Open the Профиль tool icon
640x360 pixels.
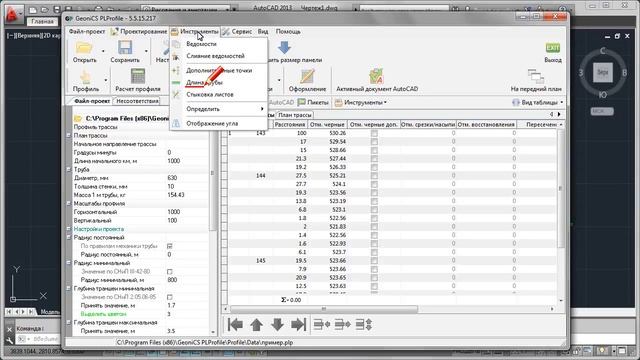coord(85,77)
